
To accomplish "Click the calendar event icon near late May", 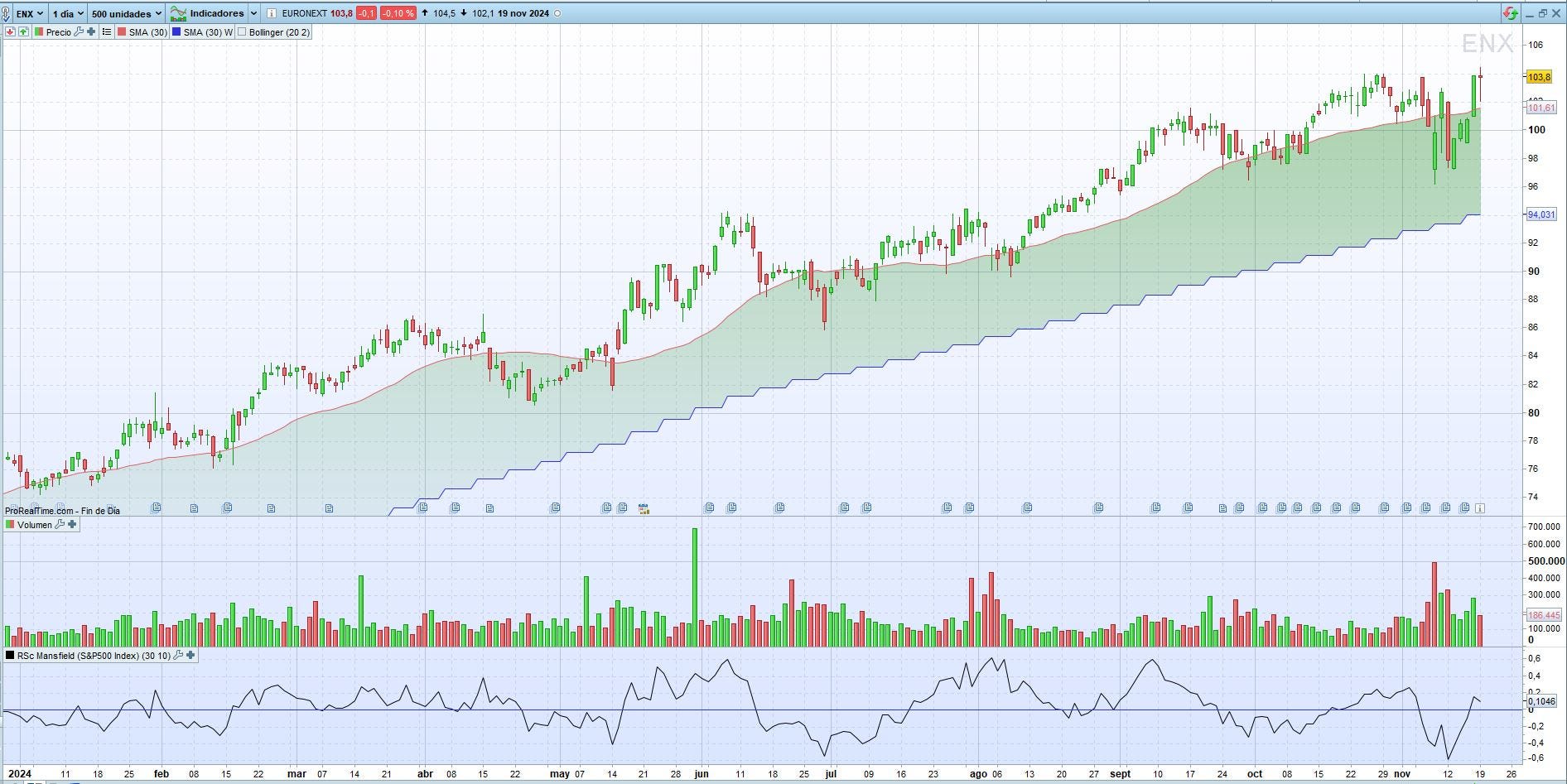I will (644, 508).
